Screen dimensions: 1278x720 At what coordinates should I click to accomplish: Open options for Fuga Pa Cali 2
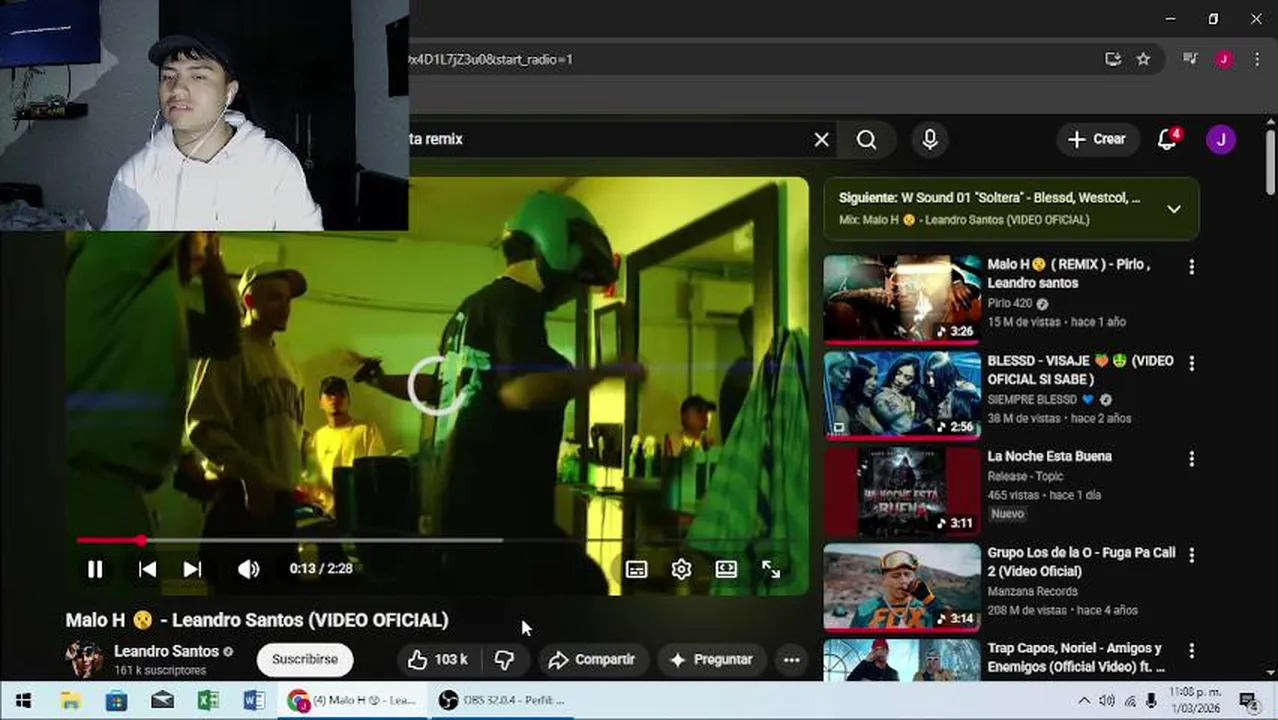coord(1191,555)
